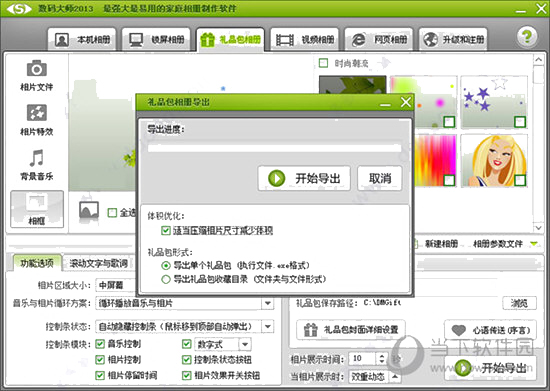
Task: Close the 礼品包相册导出 dialog
Action: (x=406, y=102)
